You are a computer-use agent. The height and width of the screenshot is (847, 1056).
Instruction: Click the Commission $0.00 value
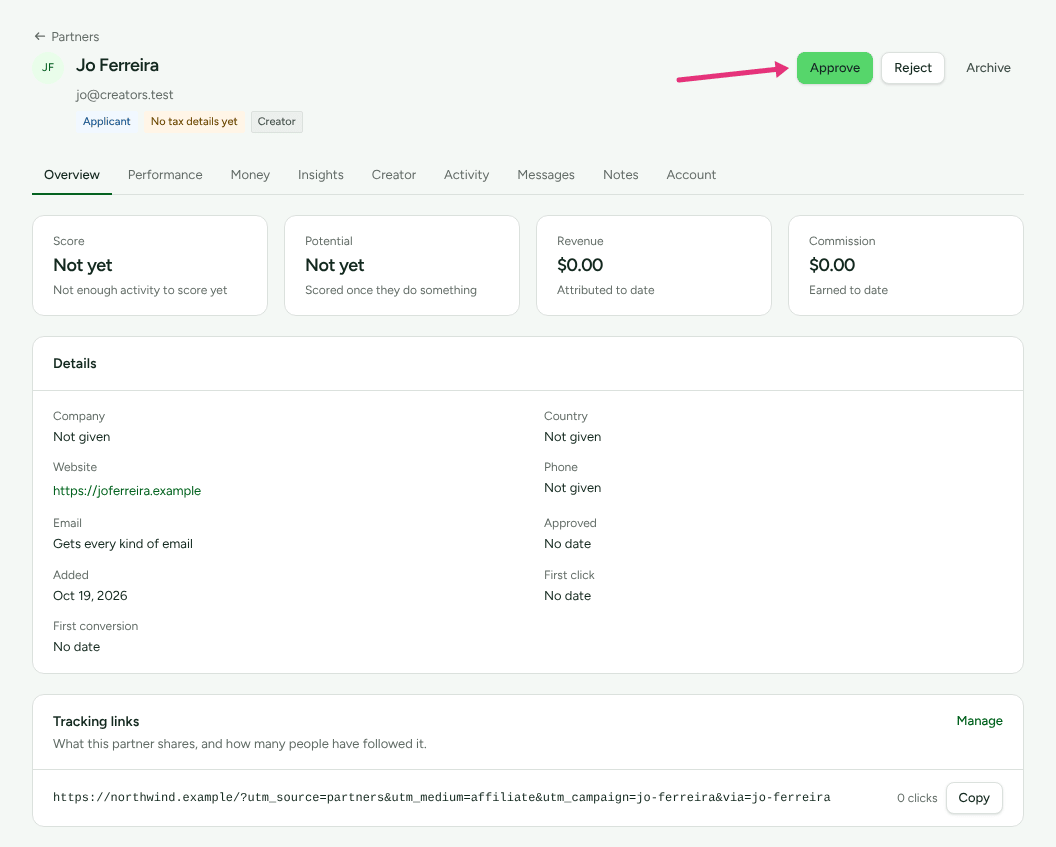pyautogui.click(x=832, y=265)
